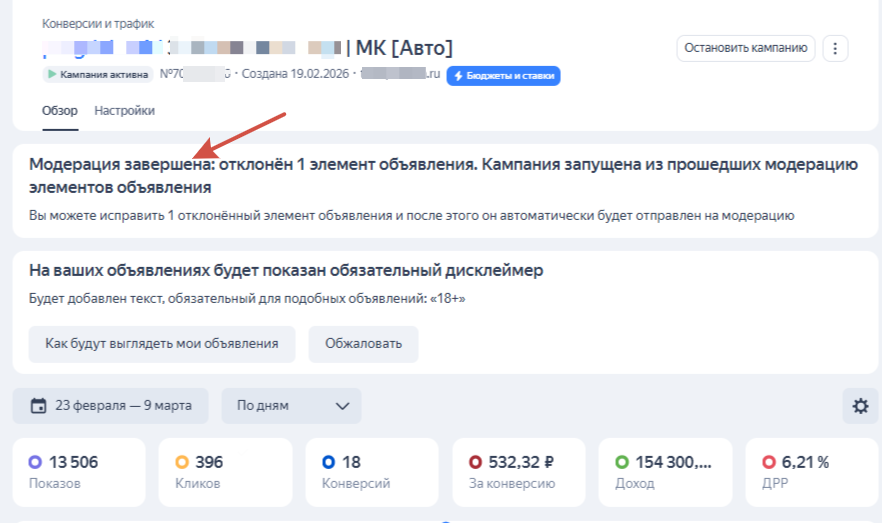Click the blue circle on Конверсий card

[x=328, y=462]
